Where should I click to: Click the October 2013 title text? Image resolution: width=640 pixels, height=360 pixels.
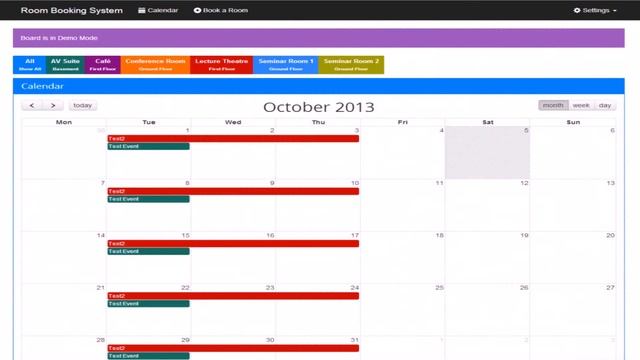[x=319, y=107]
